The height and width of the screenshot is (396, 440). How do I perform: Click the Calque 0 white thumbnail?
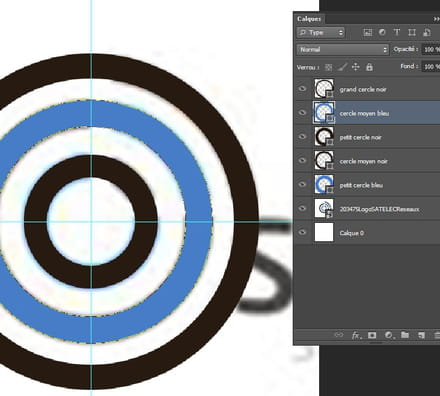pyautogui.click(x=324, y=232)
